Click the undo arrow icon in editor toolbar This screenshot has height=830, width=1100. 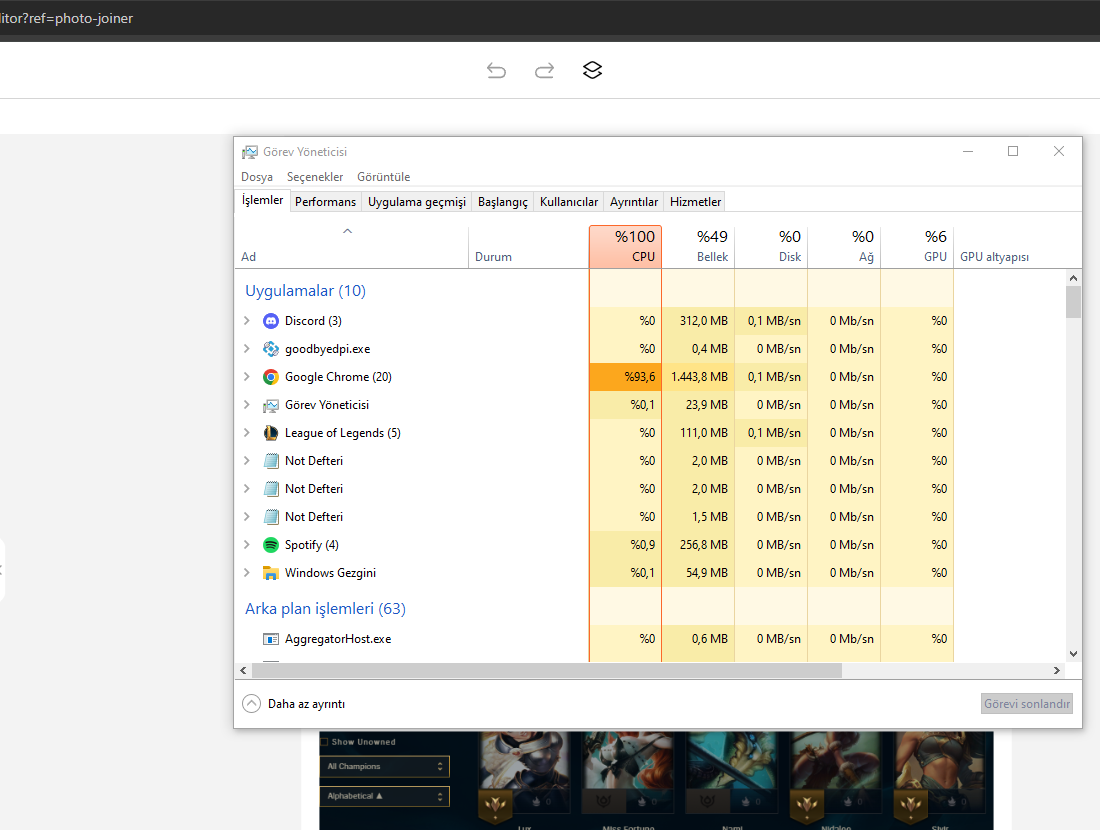[496, 70]
